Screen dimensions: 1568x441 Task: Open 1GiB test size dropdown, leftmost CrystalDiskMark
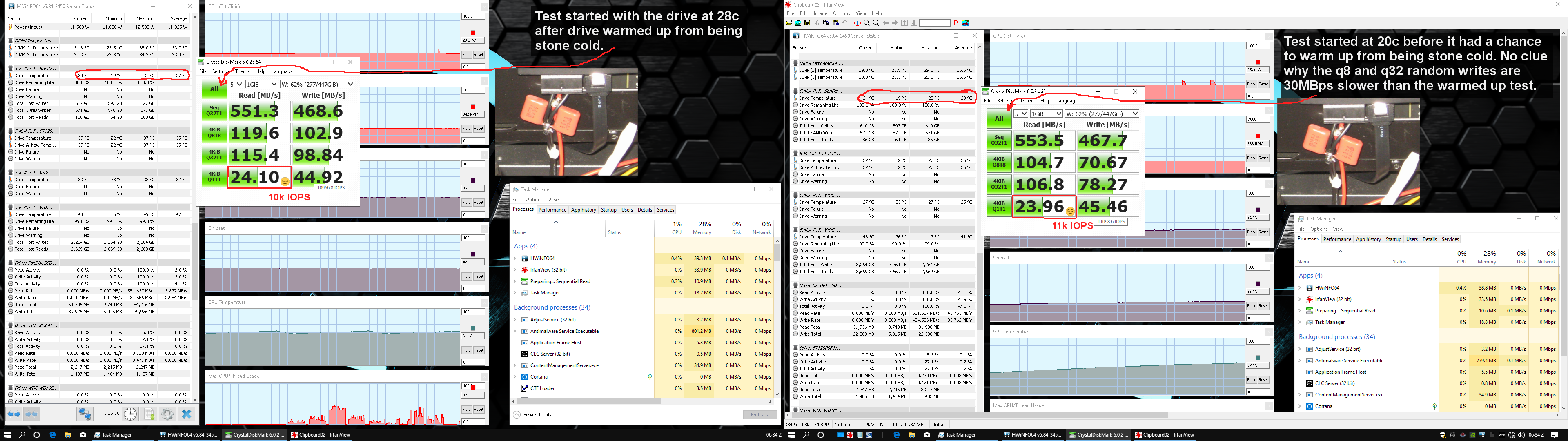(262, 84)
